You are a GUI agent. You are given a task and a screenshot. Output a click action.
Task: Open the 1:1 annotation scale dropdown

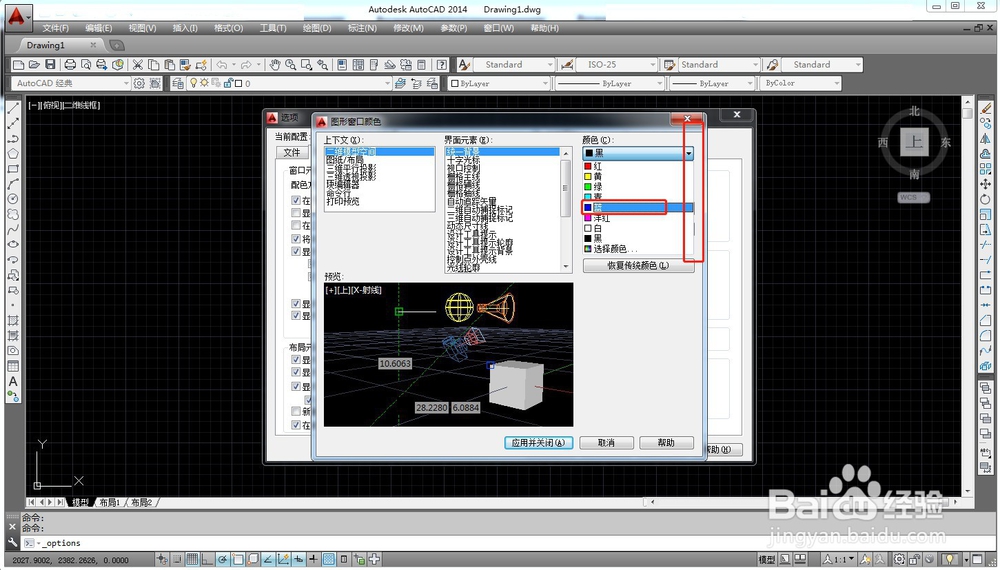[841, 560]
